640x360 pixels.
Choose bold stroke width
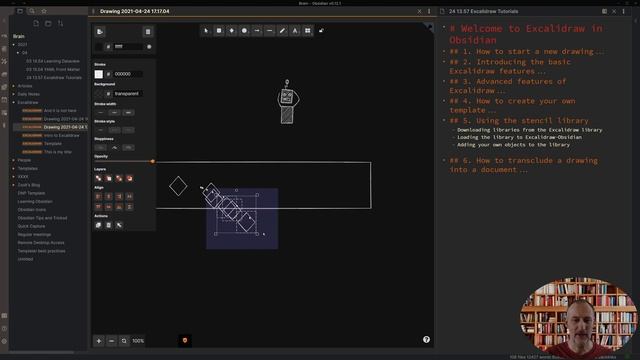pos(114,112)
